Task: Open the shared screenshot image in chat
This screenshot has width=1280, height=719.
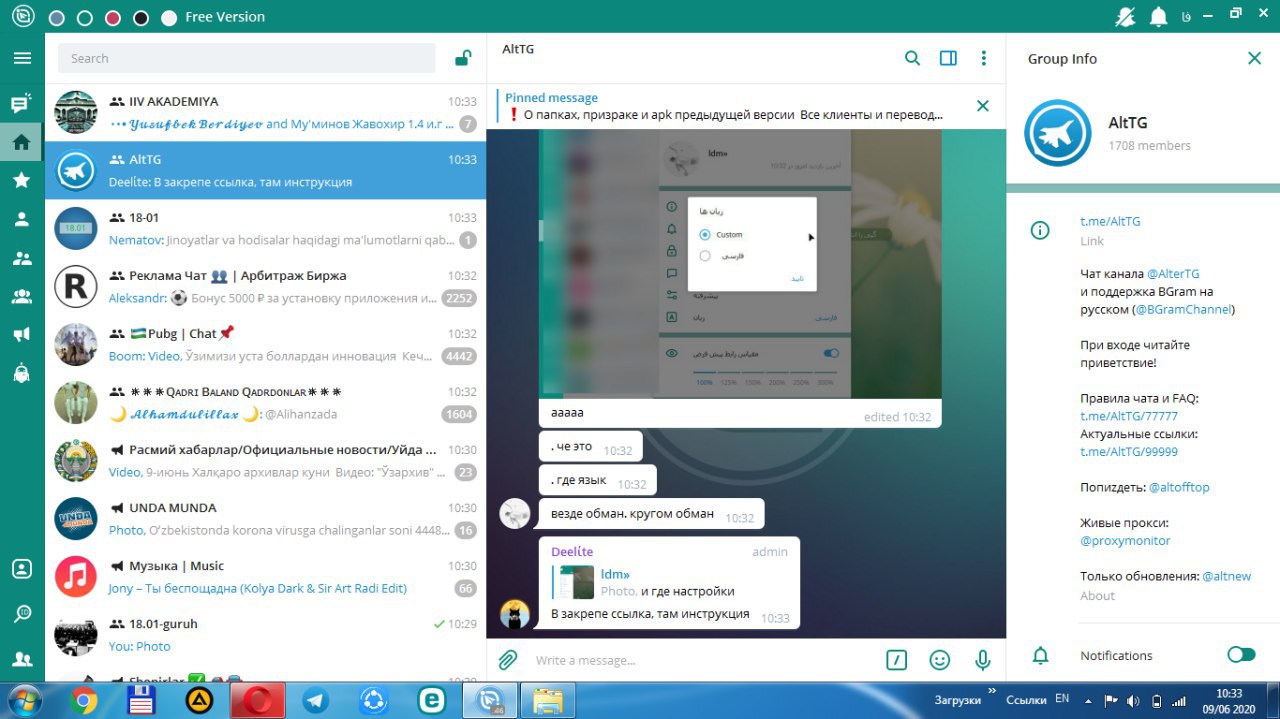Action: coord(740,263)
